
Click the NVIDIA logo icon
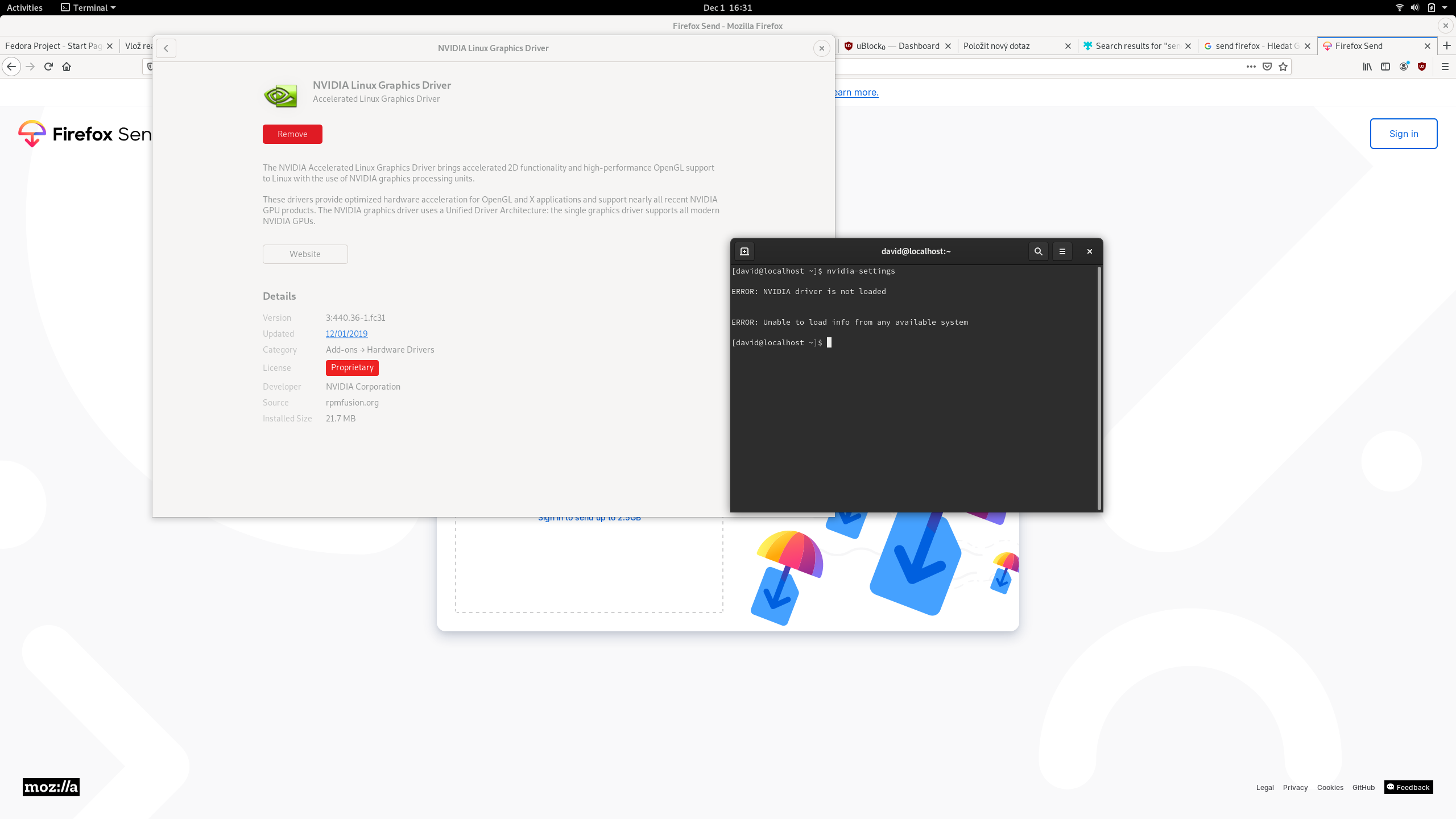[x=280, y=95]
